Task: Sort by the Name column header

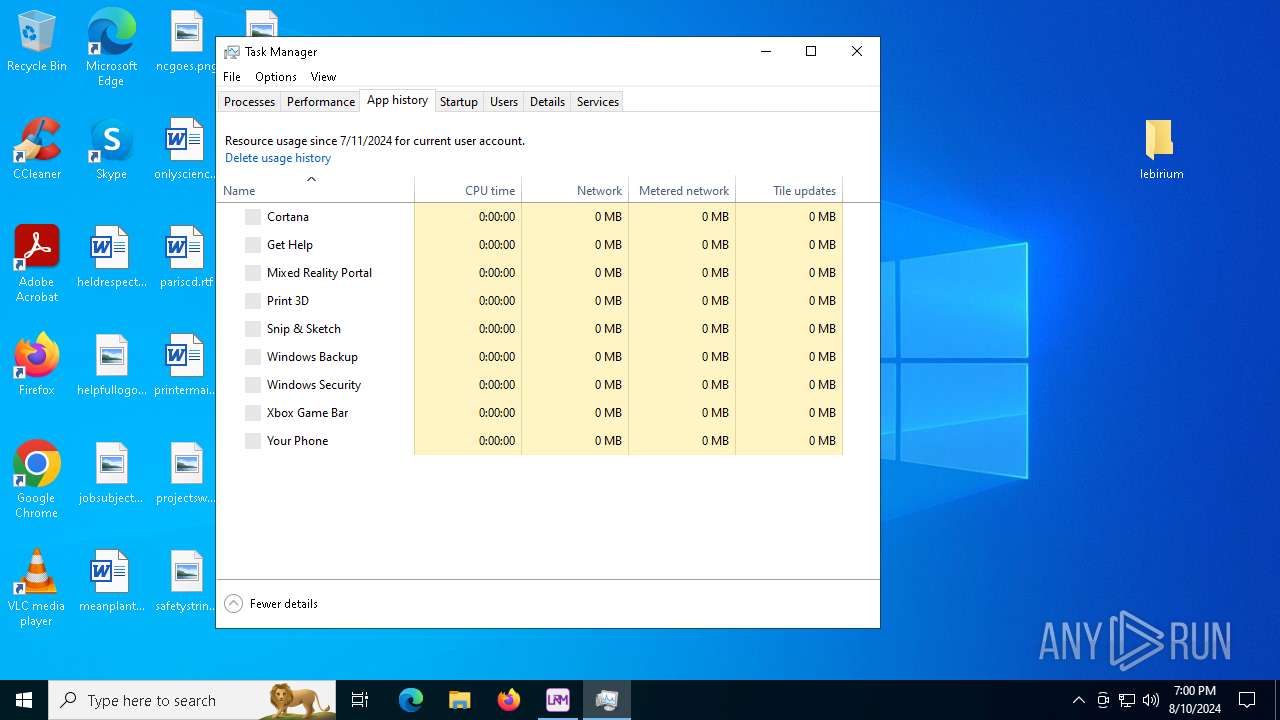Action: (315, 189)
